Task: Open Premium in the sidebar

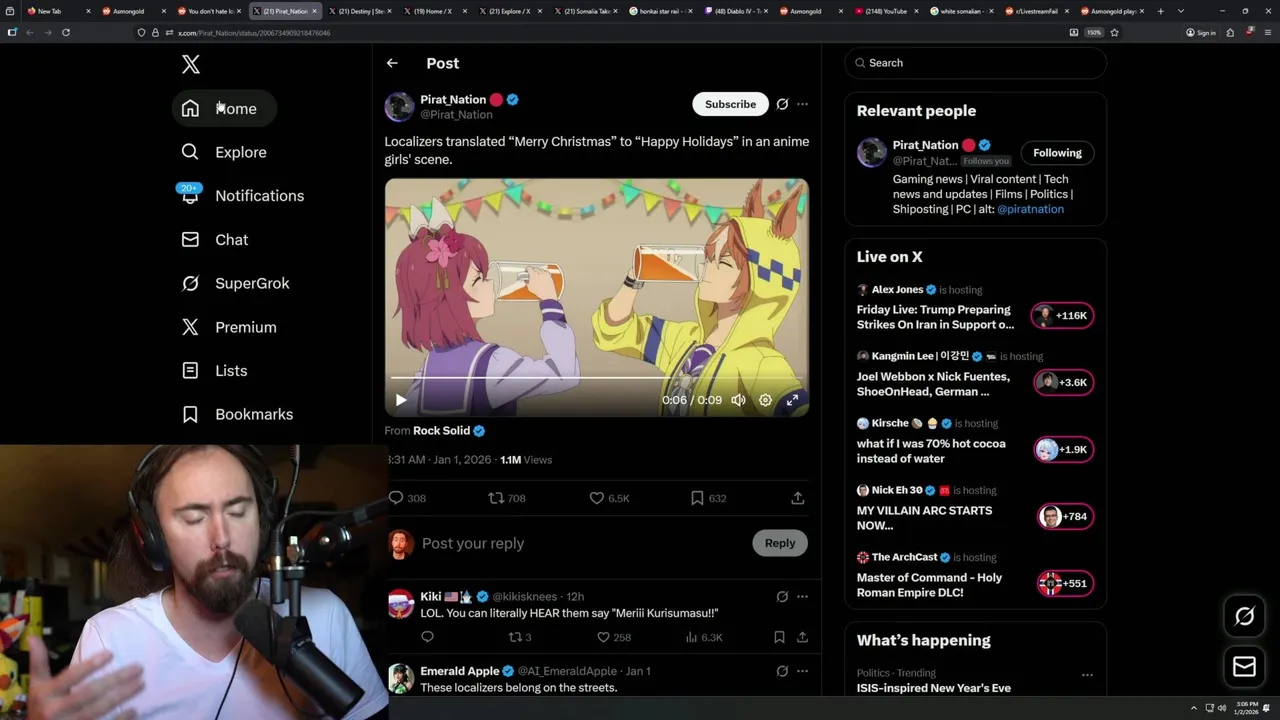Action: 229,327
